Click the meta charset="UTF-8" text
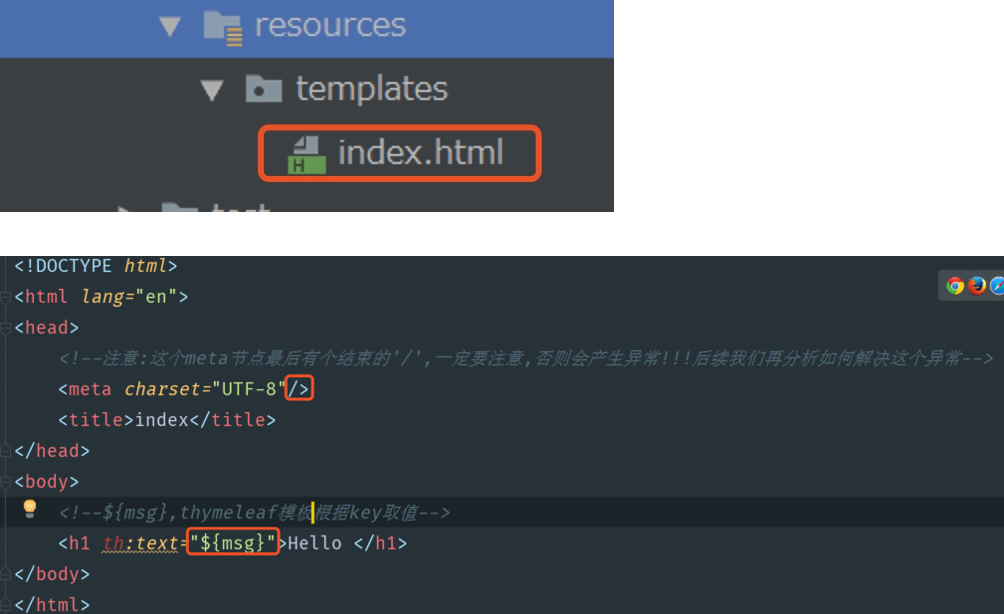The width and height of the screenshot is (1004, 614). (x=172, y=389)
